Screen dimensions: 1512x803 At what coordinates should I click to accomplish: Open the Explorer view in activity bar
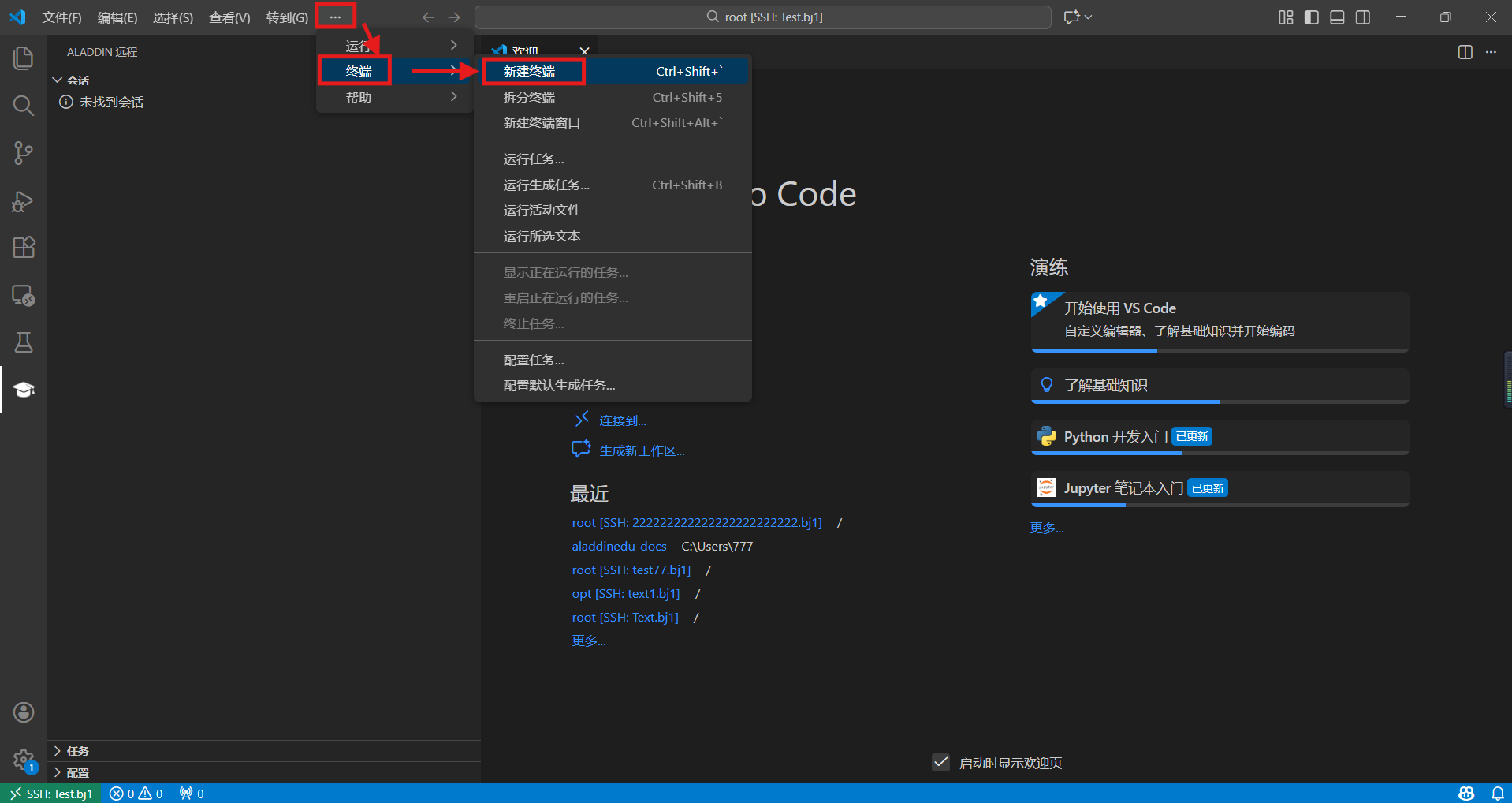pyautogui.click(x=24, y=58)
